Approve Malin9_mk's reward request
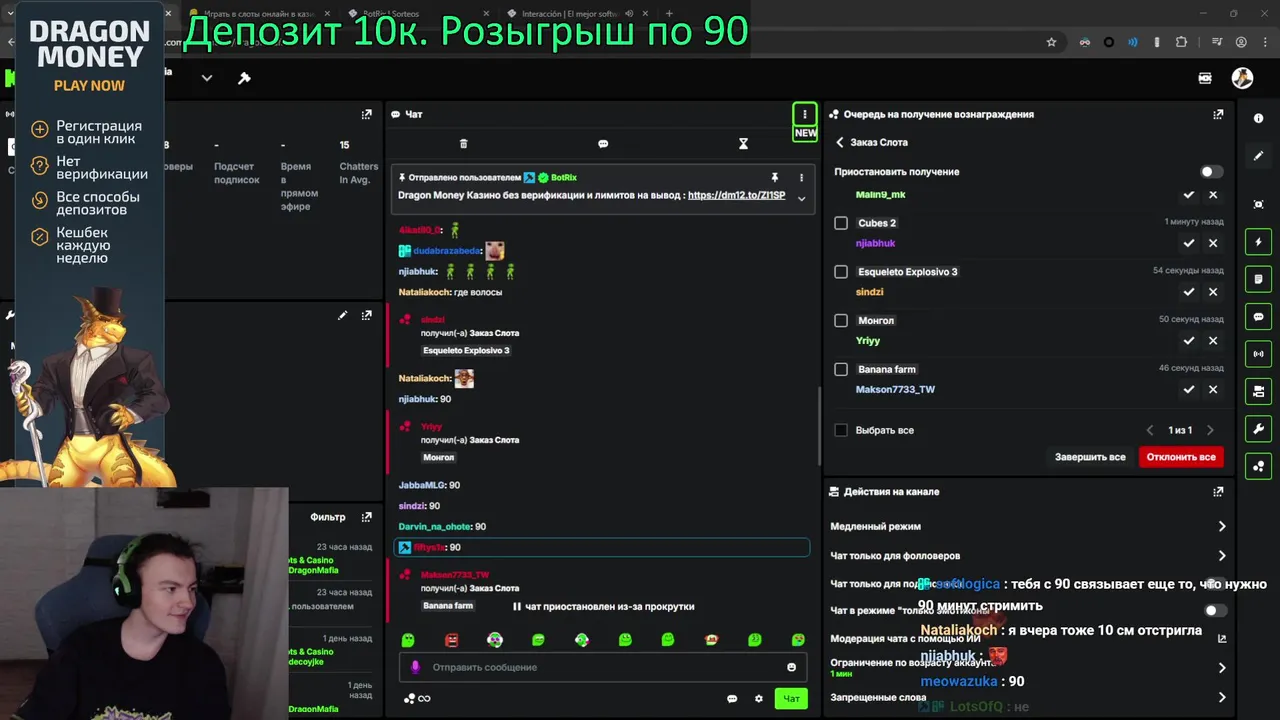 [1189, 195]
